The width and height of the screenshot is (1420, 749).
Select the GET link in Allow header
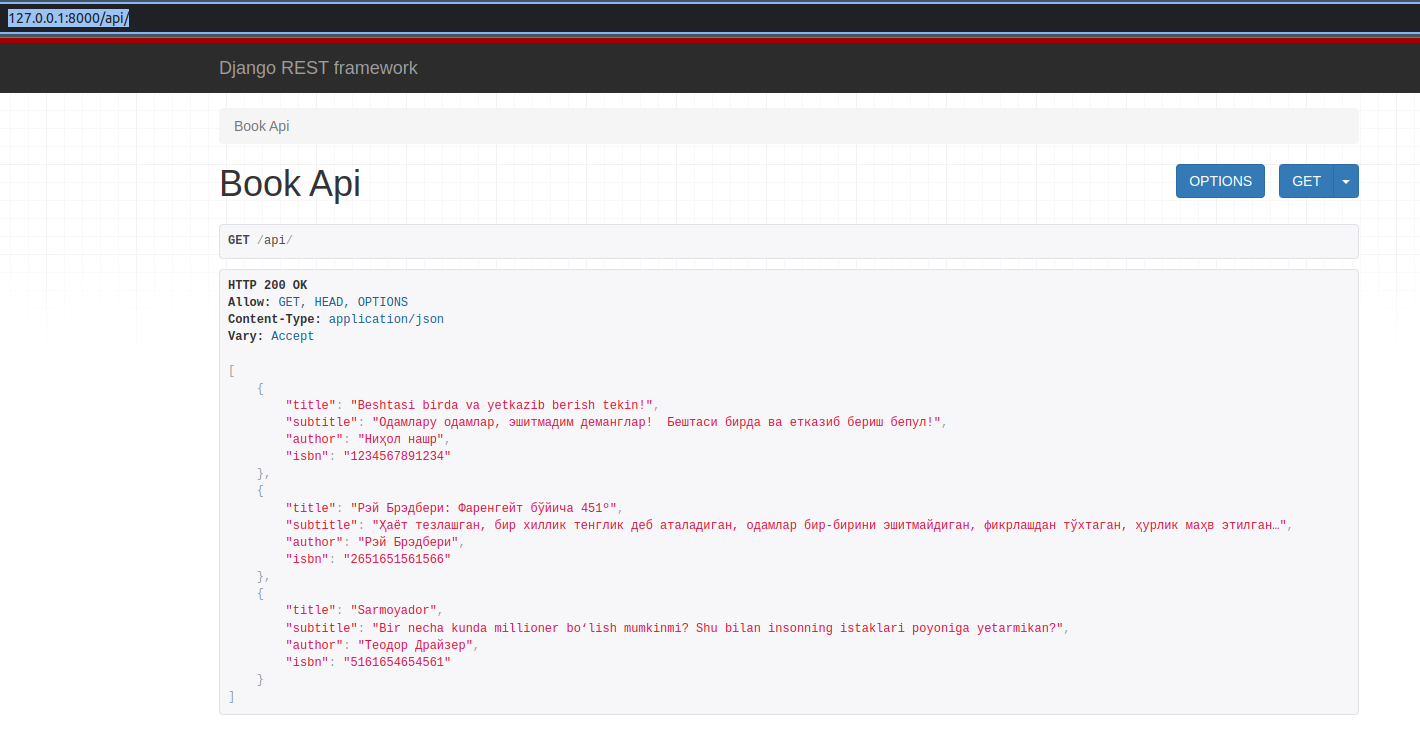tap(289, 301)
